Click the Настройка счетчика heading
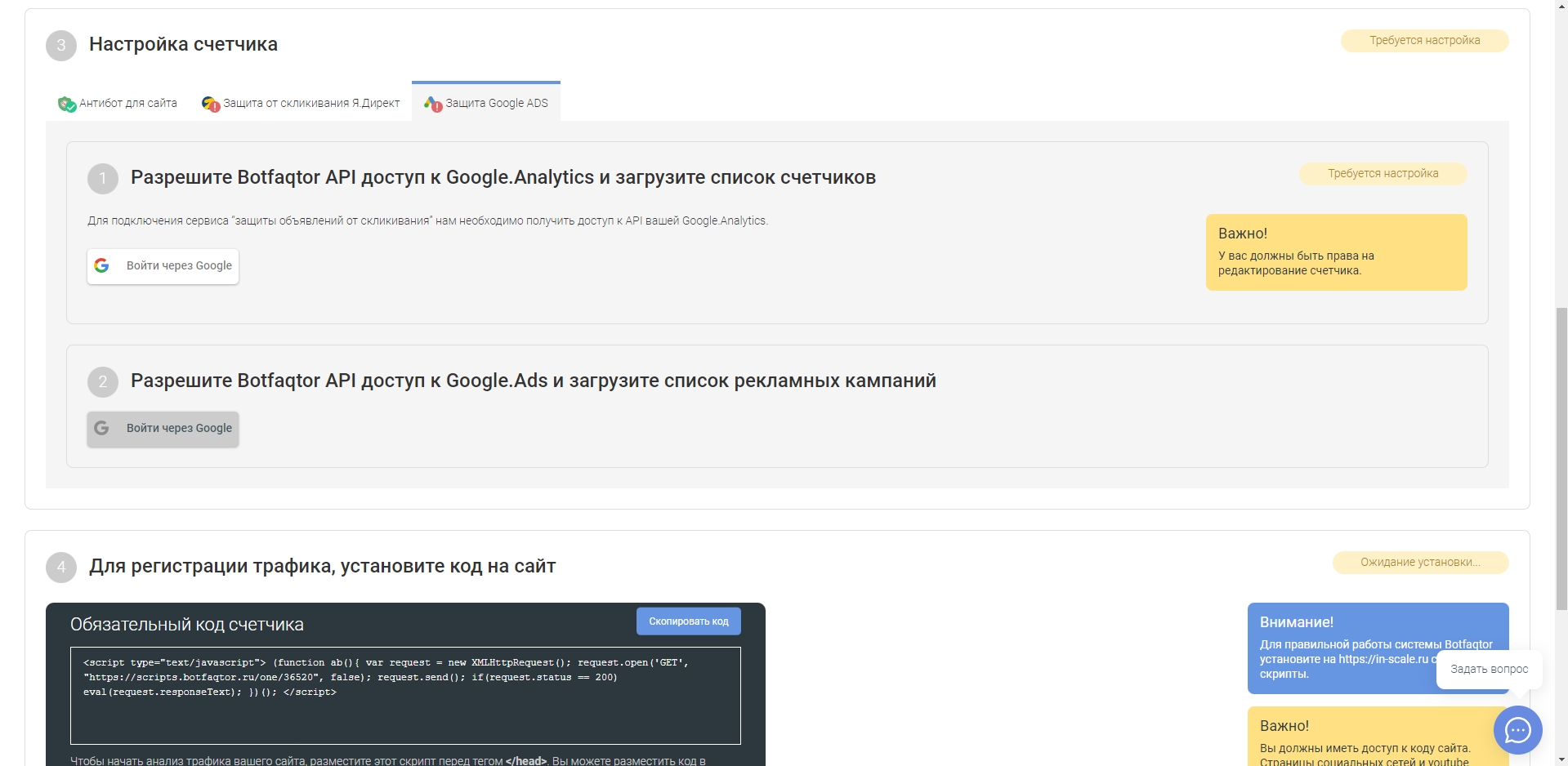The image size is (1568, 766). [x=183, y=44]
